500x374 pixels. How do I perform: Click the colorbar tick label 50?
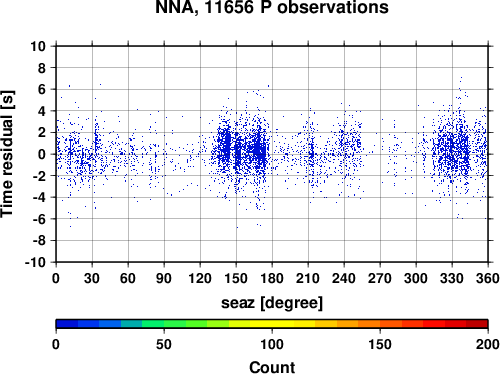pos(164,344)
